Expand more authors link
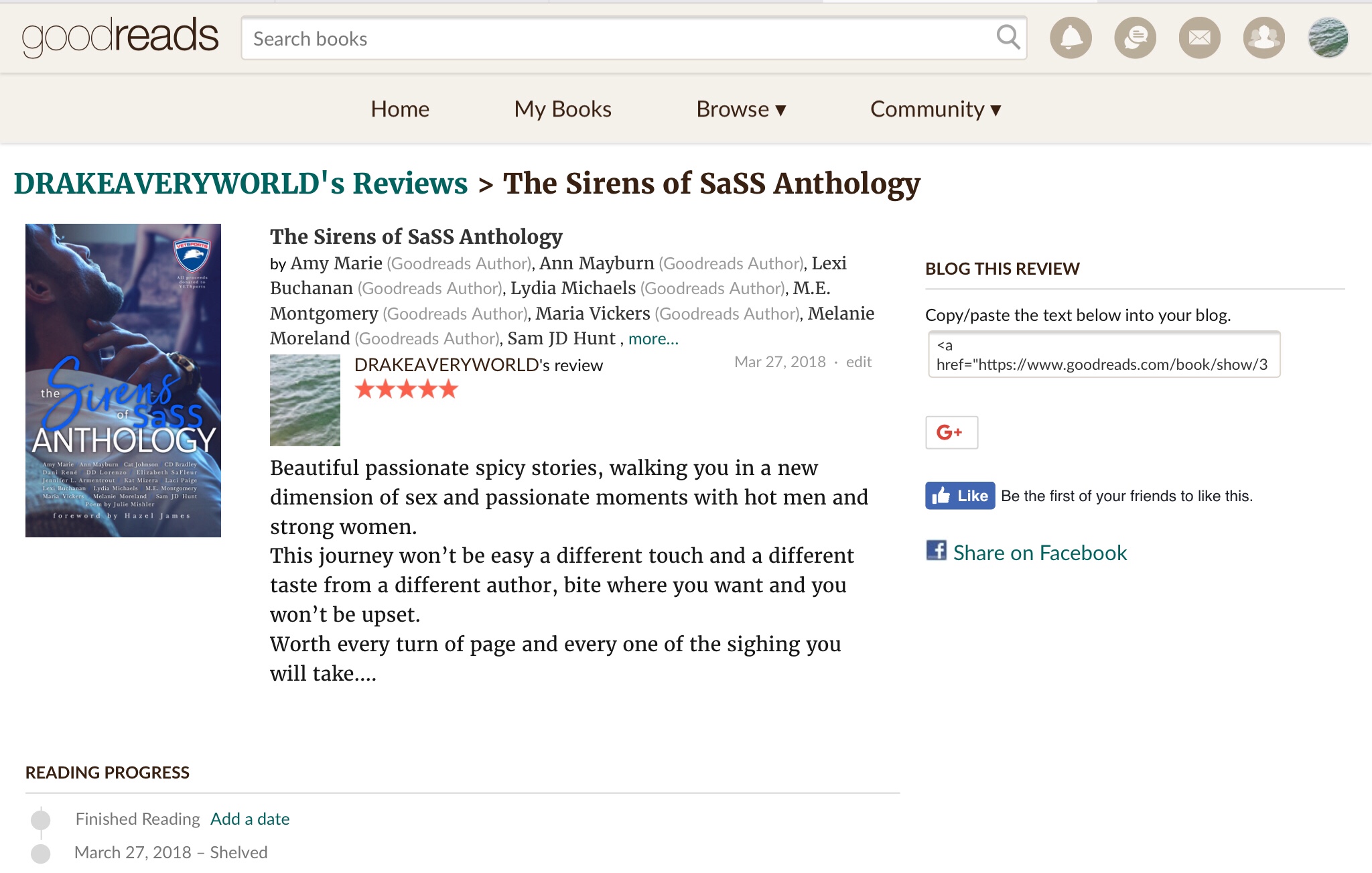 click(653, 339)
